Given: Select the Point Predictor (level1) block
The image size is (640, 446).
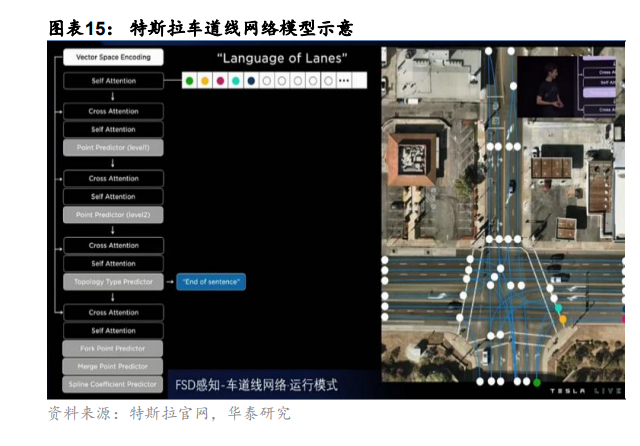Looking at the screenshot, I should [x=113, y=147].
